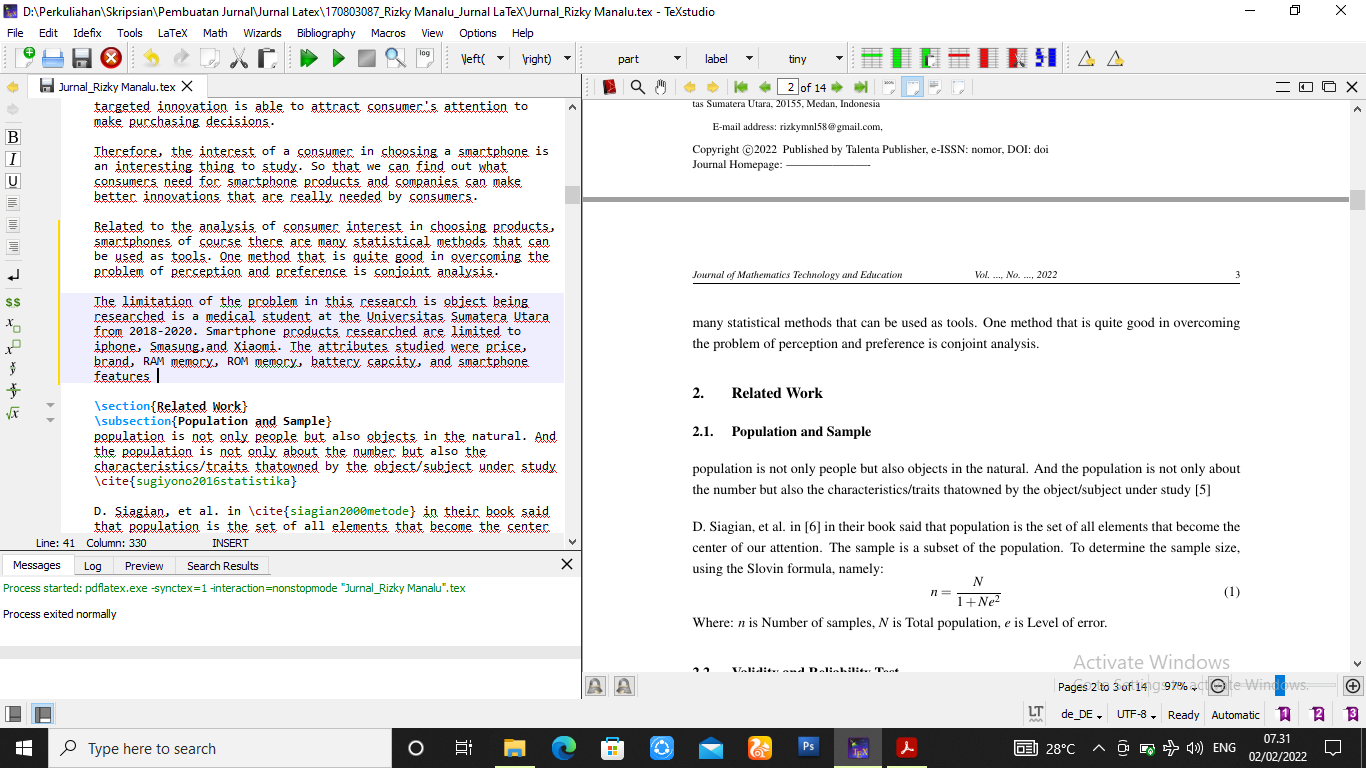The image size is (1366, 768).
Task: Remove table column with red column icon
Action: click(988, 58)
